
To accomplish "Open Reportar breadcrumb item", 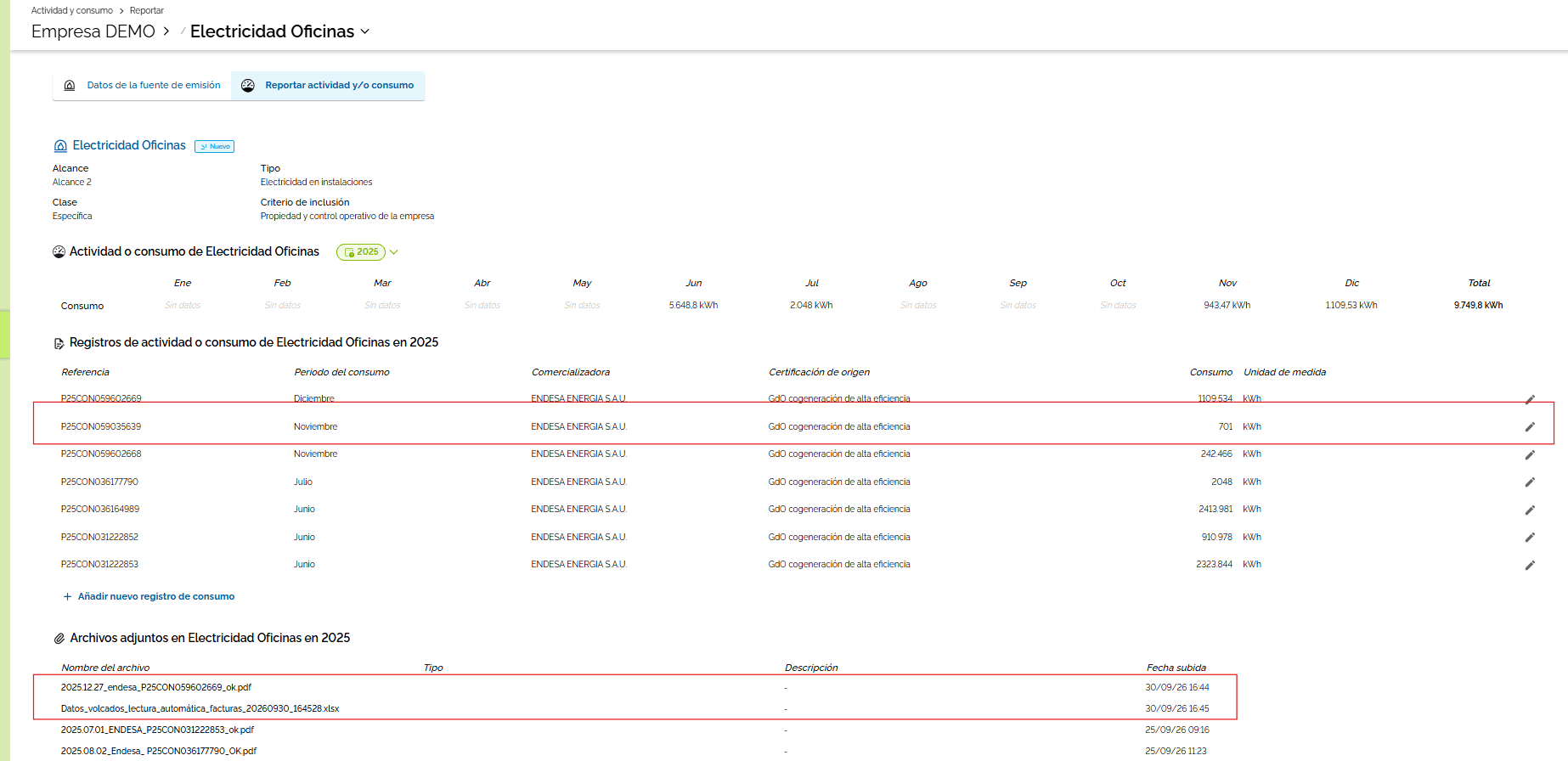I will tap(147, 11).
